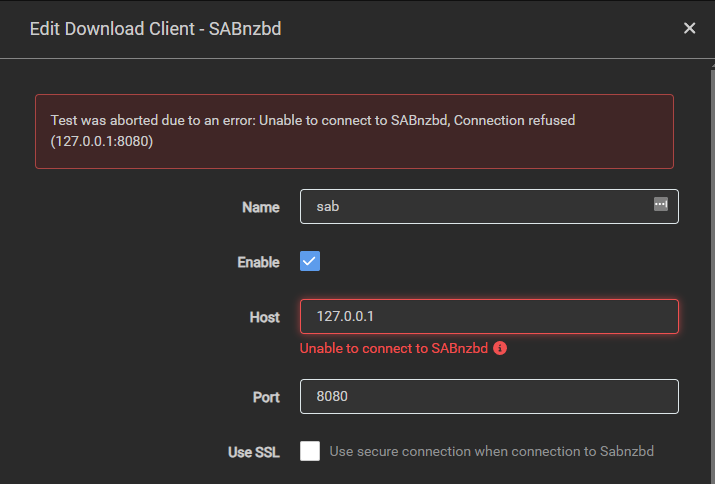This screenshot has height=484, width=715.
Task: Click the red info icon under Host
Action: coord(500,348)
